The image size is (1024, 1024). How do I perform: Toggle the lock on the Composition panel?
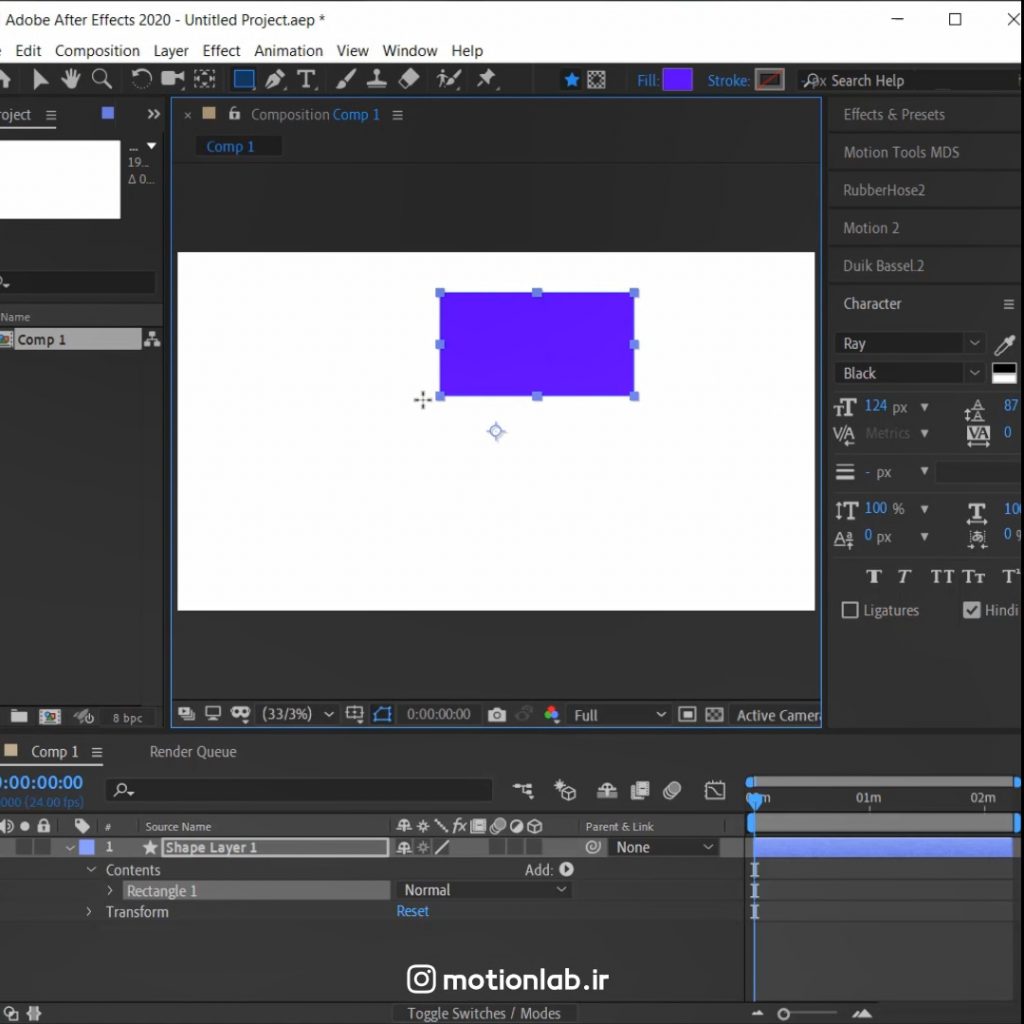point(234,114)
